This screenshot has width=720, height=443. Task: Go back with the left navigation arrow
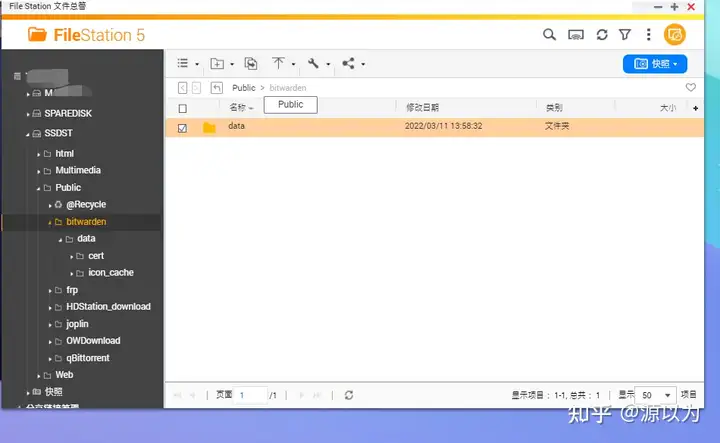(x=182, y=88)
